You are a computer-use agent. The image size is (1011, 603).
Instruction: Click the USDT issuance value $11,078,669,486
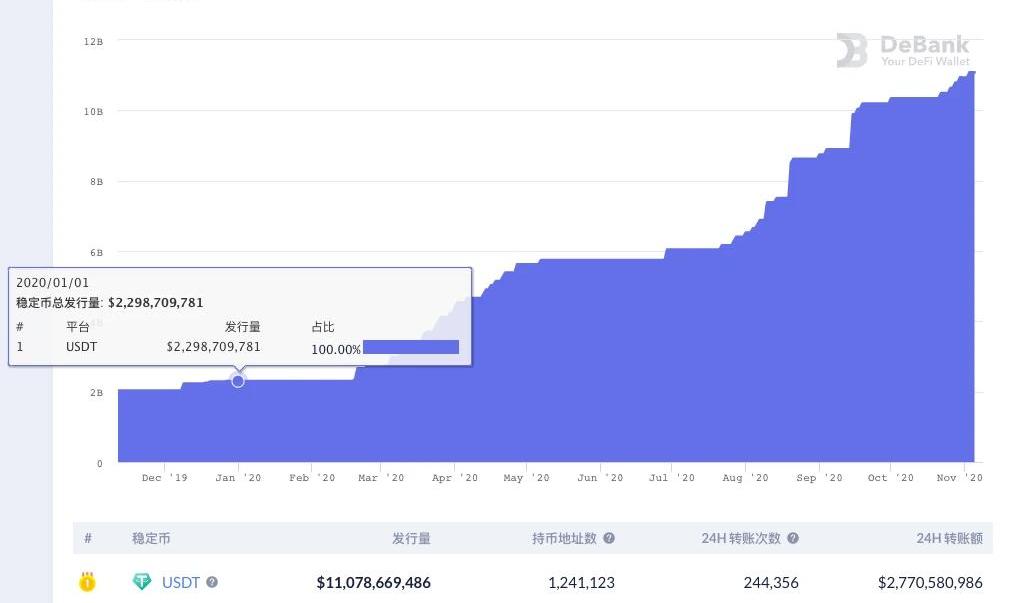[x=373, y=582]
